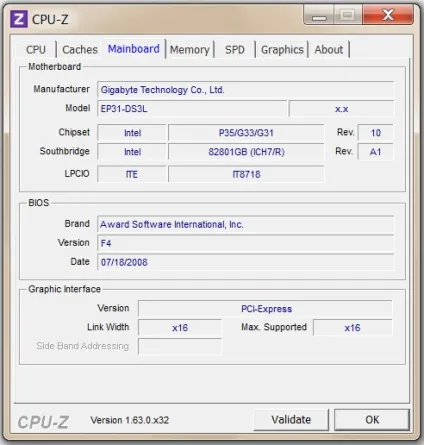Viewport: 424px width, 445px height.
Task: Select the chipset value P35/G33/G31
Action: 246,133
